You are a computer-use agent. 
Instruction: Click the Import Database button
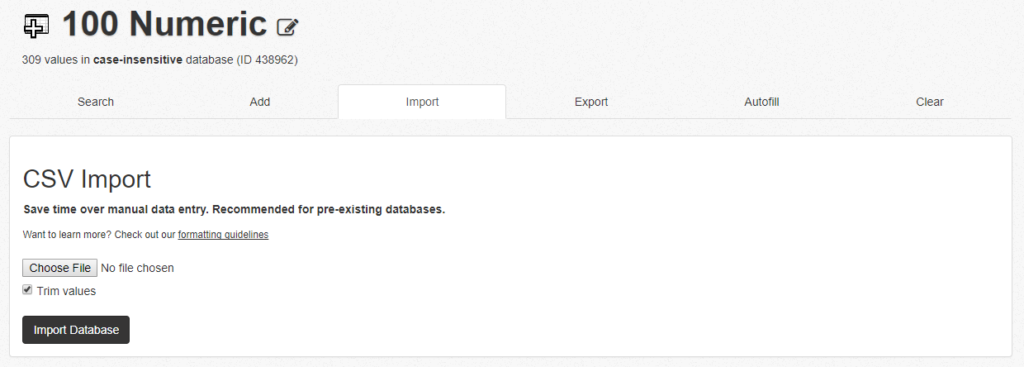click(76, 330)
